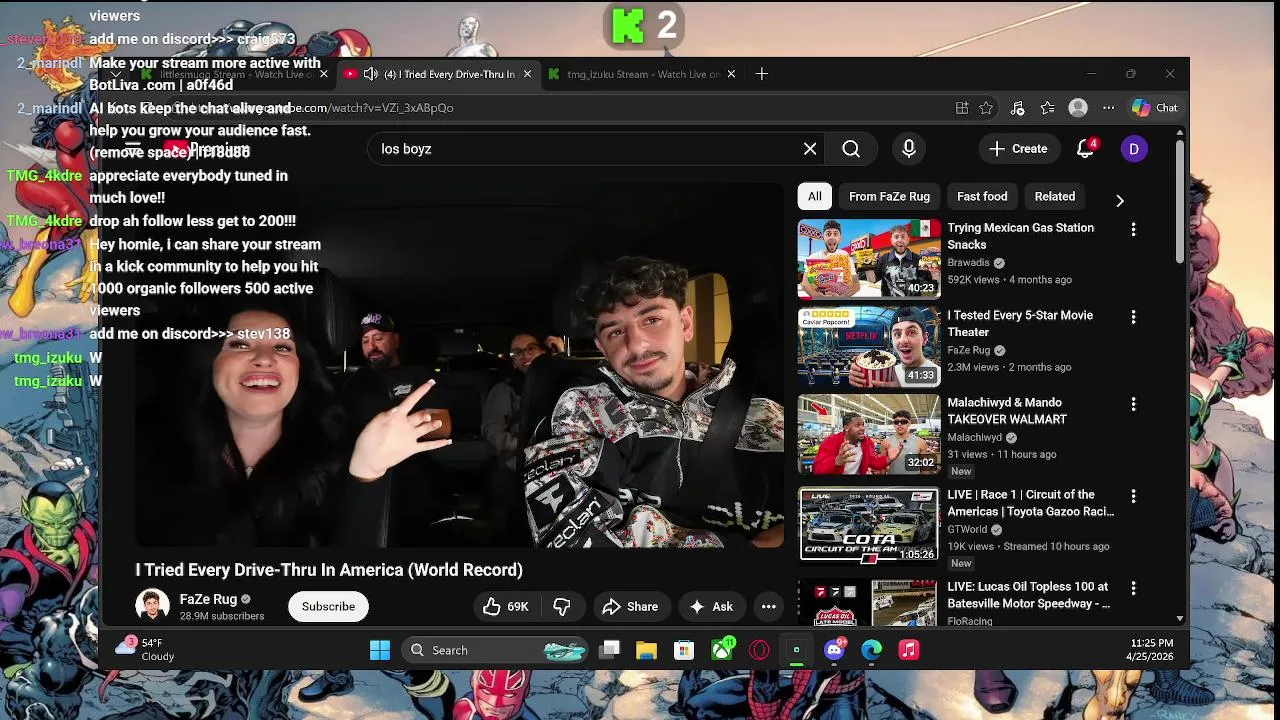Open the browser favorites list
This screenshot has width=1280, height=720.
pyautogui.click(x=1047, y=108)
